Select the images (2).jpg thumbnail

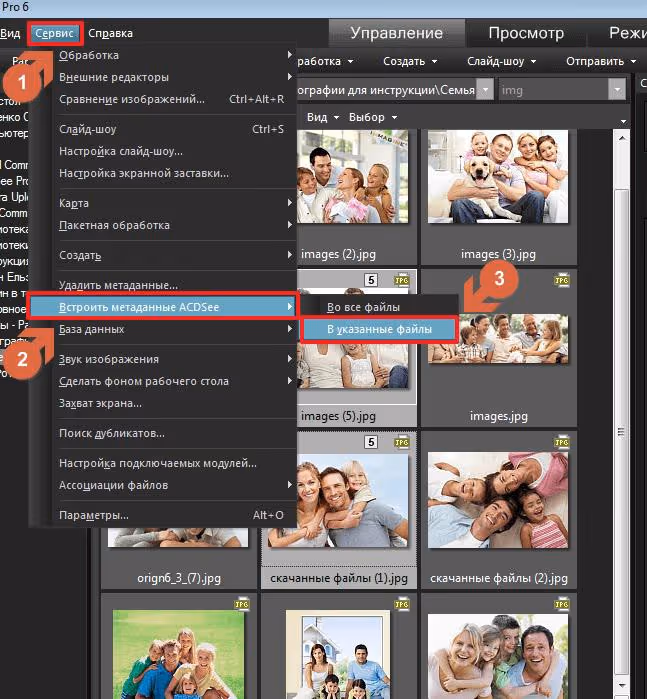pos(352,177)
